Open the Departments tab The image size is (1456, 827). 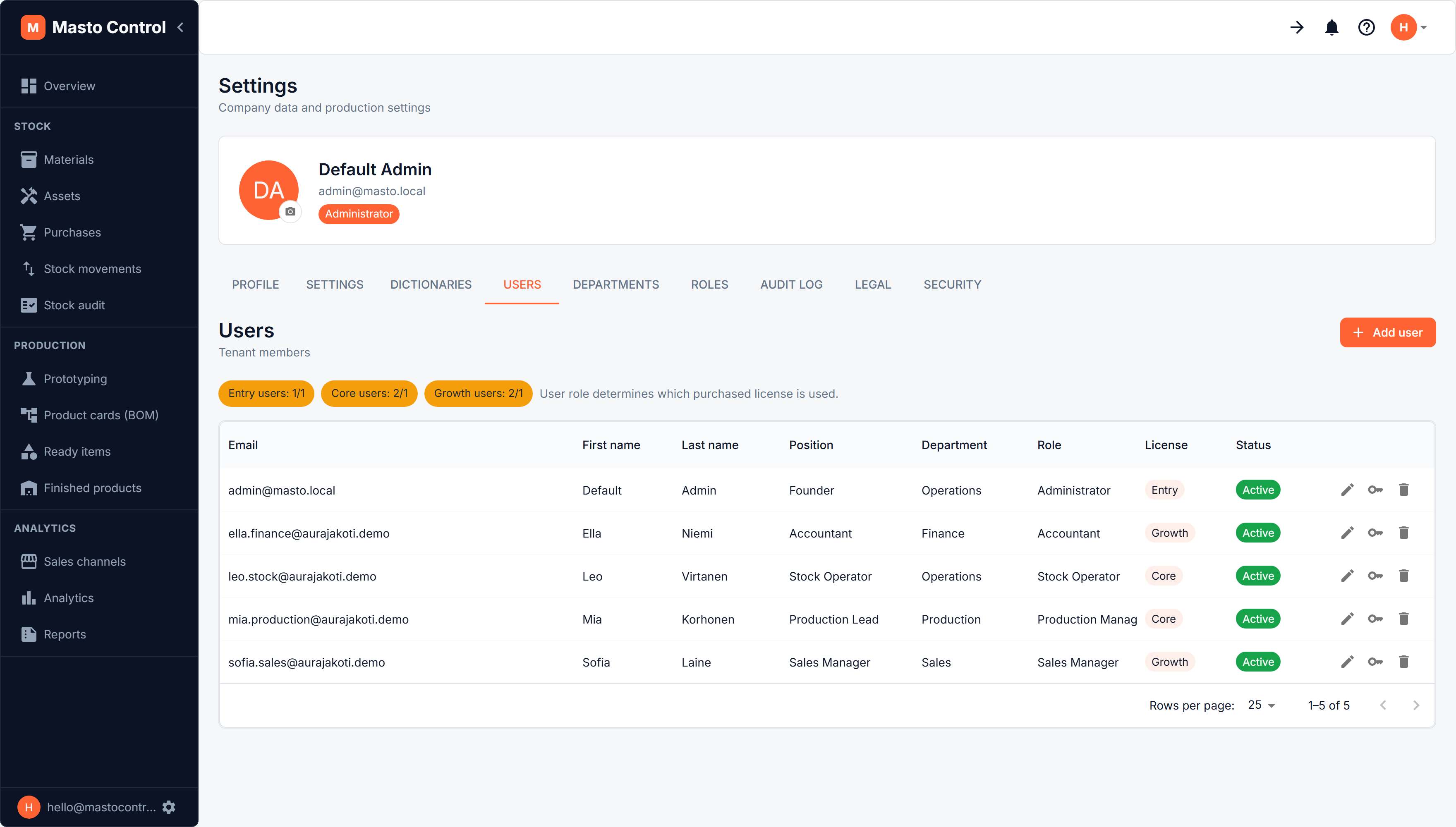click(x=616, y=284)
